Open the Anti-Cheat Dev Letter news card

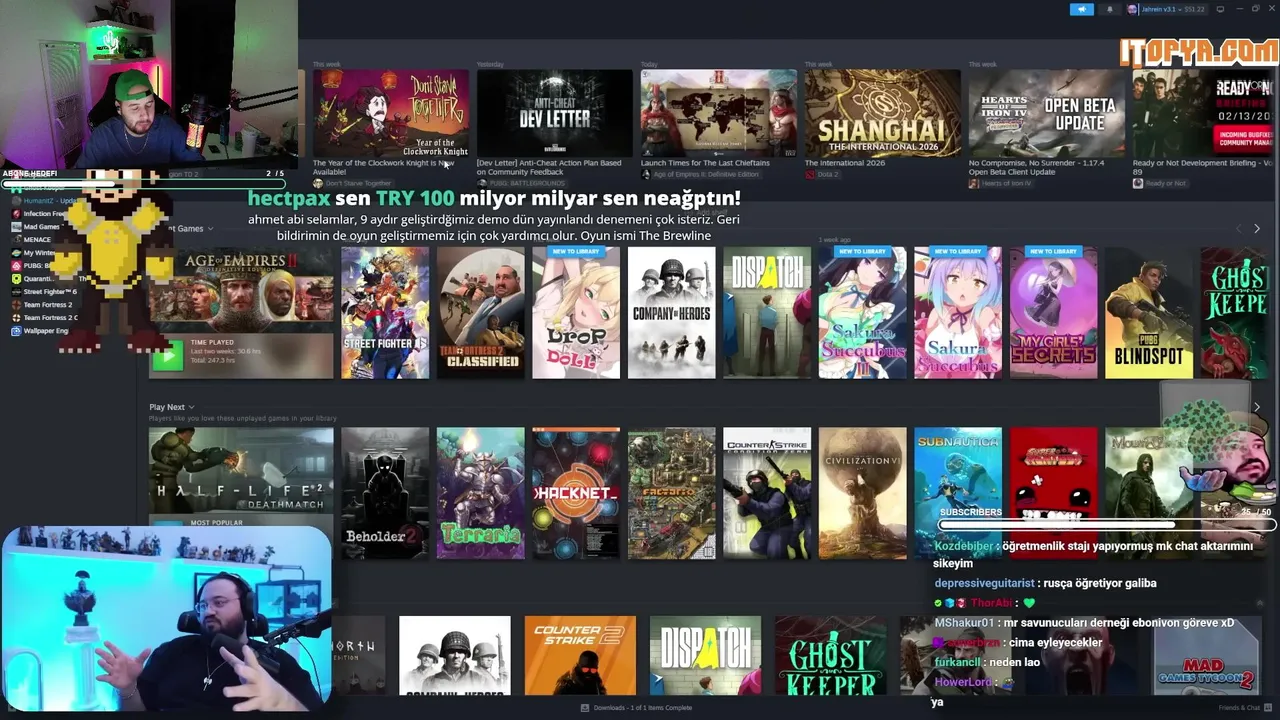pyautogui.click(x=555, y=113)
